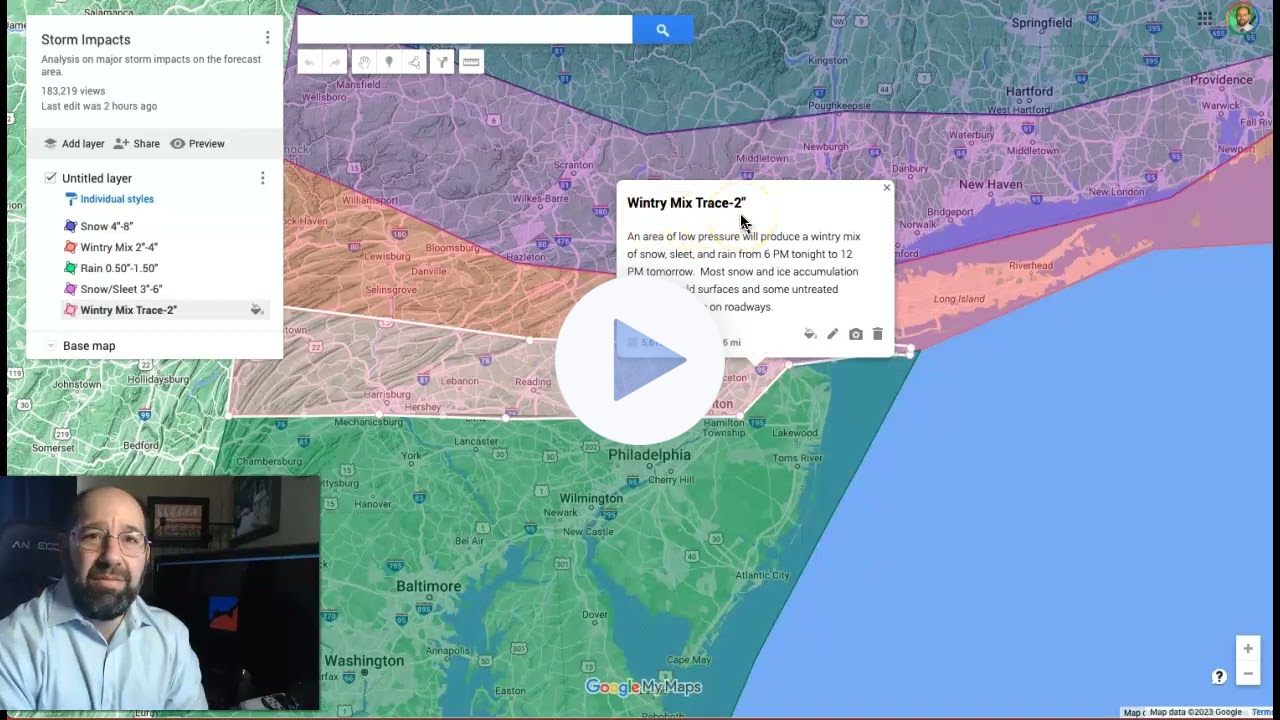Open Individual styles link

pos(108,199)
